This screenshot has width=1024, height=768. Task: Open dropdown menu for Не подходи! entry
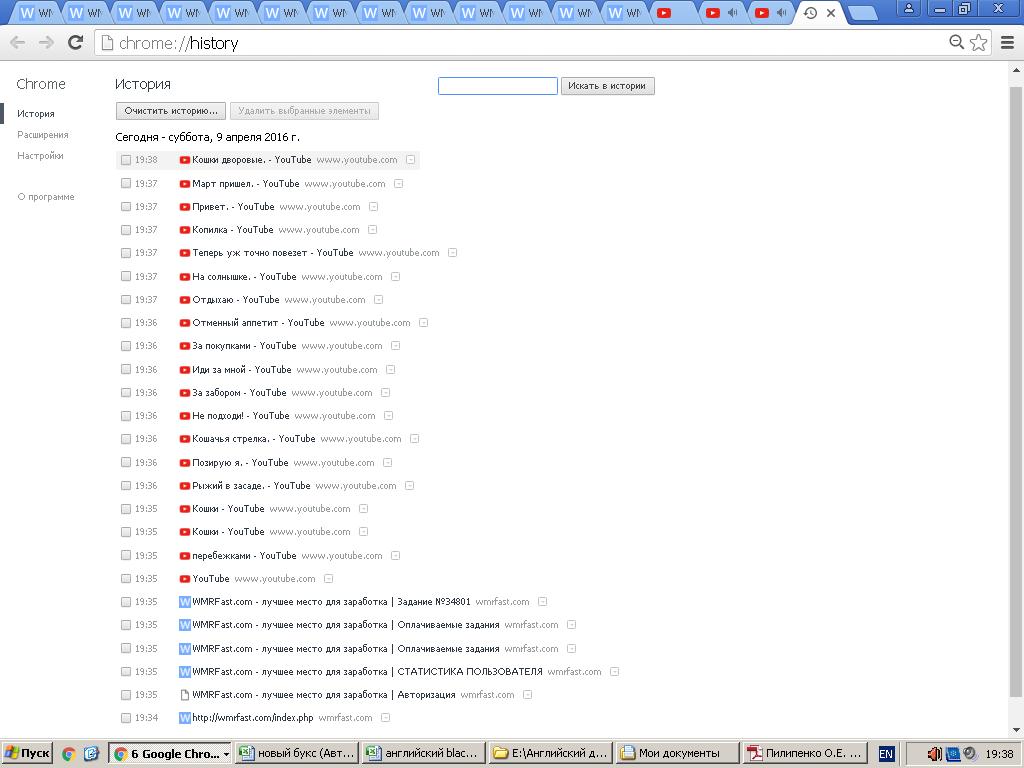pyautogui.click(x=388, y=416)
